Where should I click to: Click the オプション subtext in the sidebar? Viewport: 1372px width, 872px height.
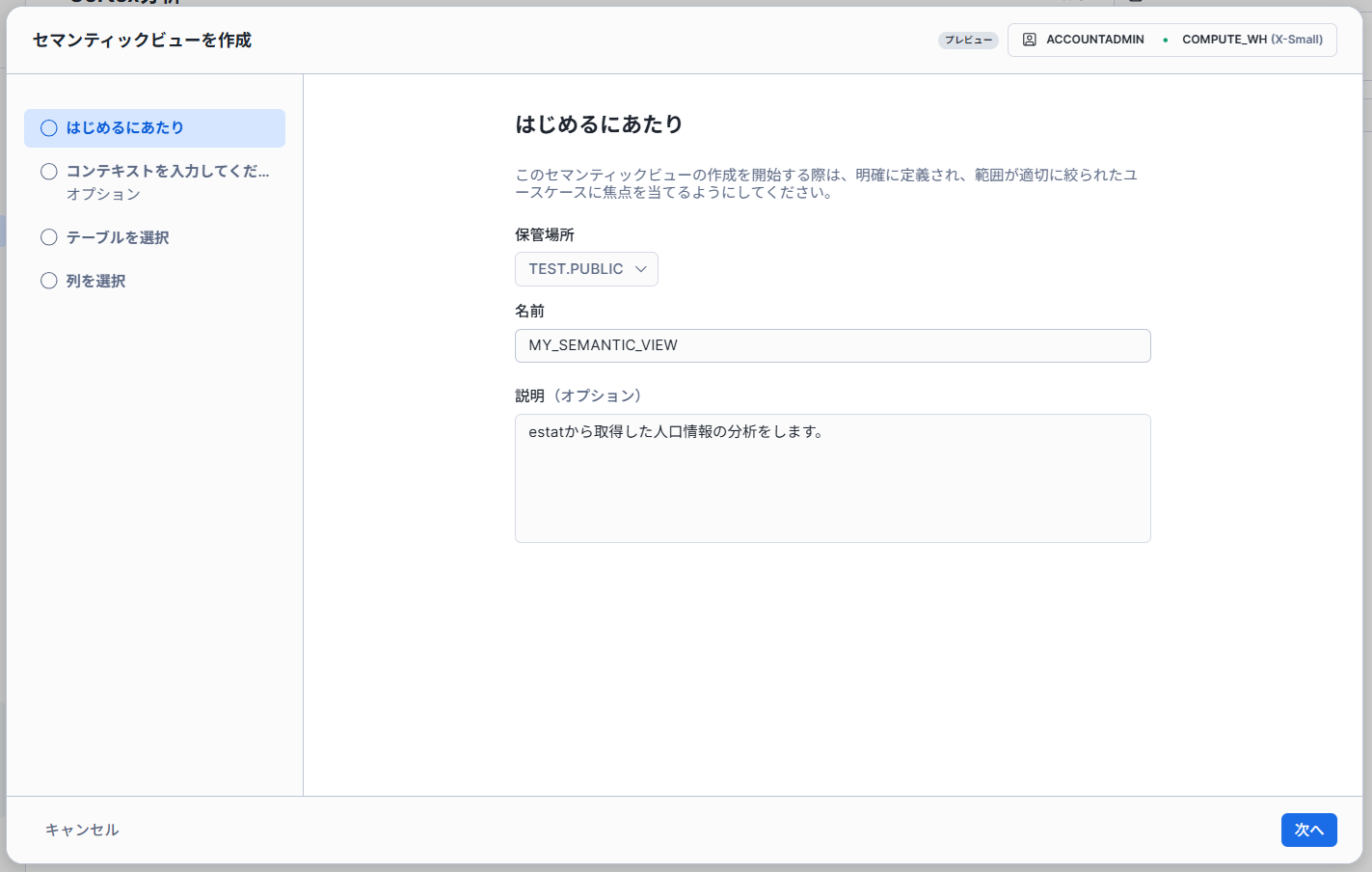click(103, 194)
